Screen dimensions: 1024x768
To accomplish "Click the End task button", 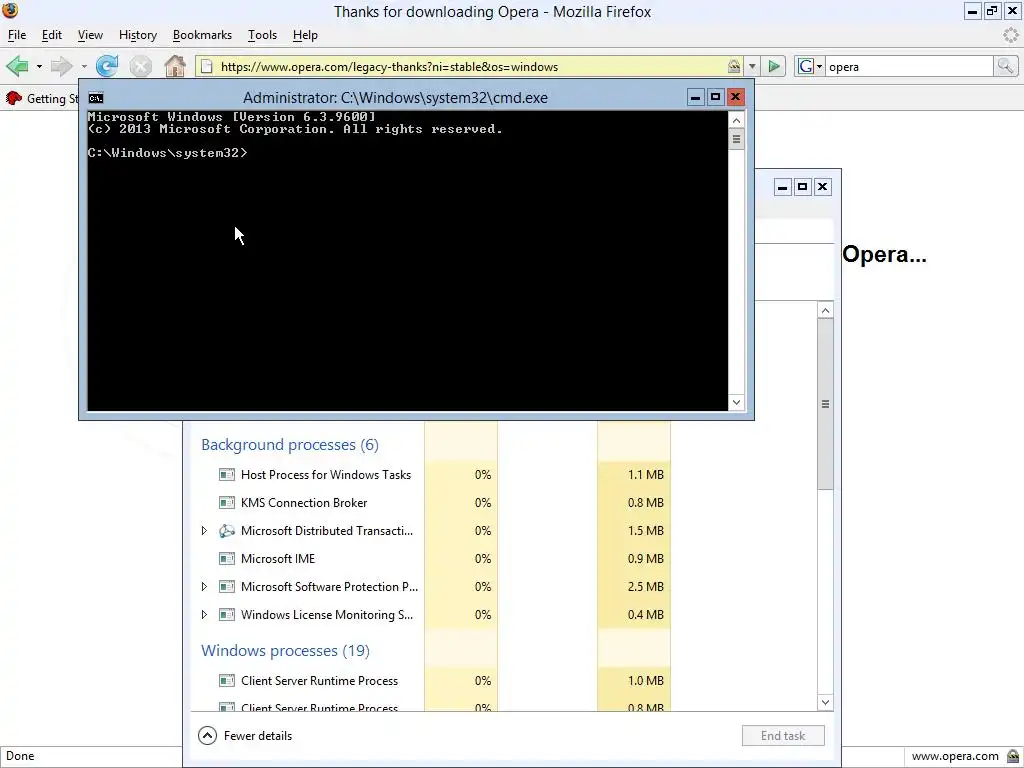I will 783,736.
